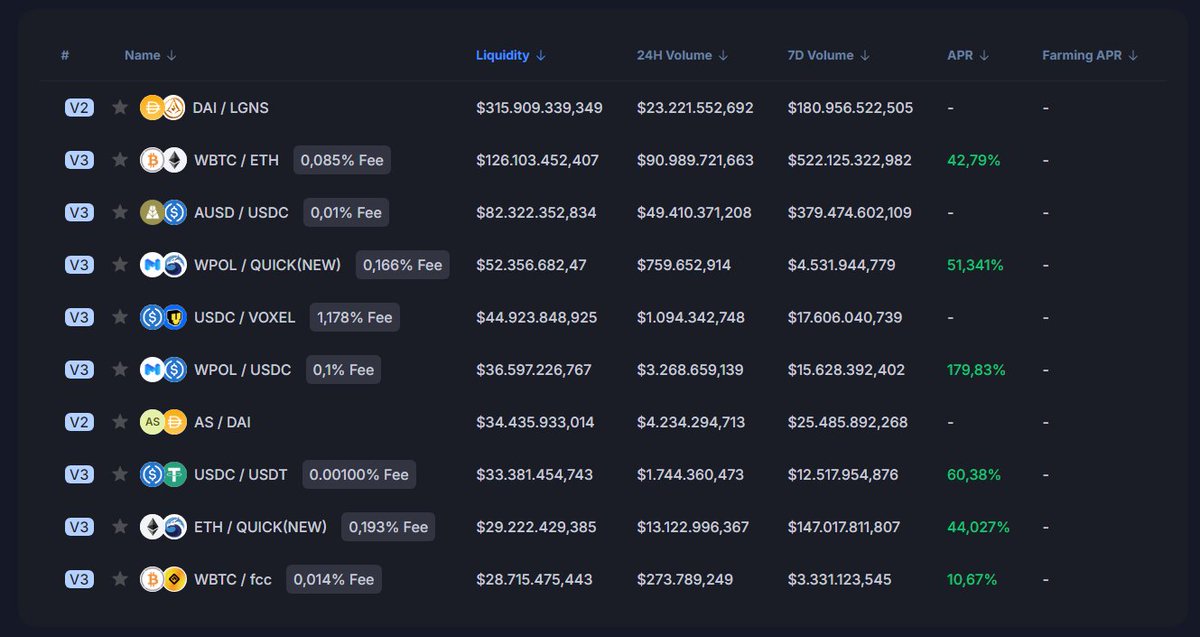Favorite the DAI / LGNS pool star
Screen dimensions: 1200x637
pos(120,107)
